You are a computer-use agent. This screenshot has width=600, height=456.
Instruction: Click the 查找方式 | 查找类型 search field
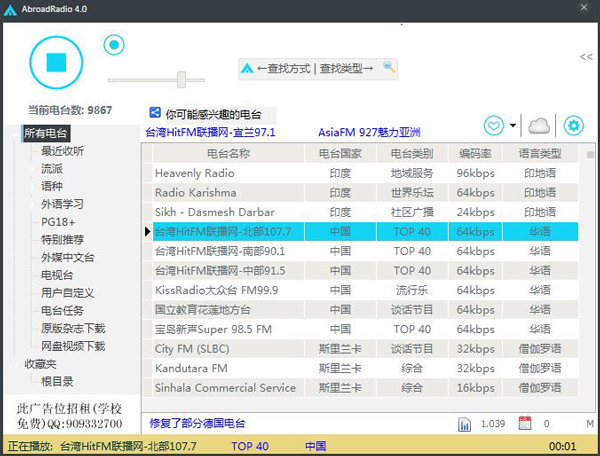point(315,69)
